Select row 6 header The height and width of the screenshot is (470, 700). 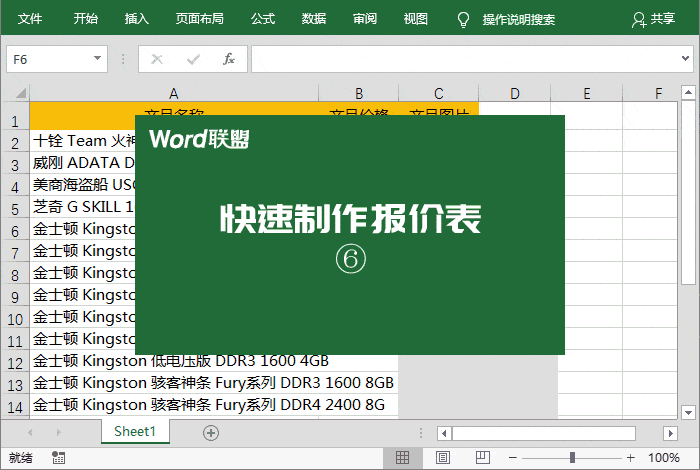pyautogui.click(x=15, y=231)
